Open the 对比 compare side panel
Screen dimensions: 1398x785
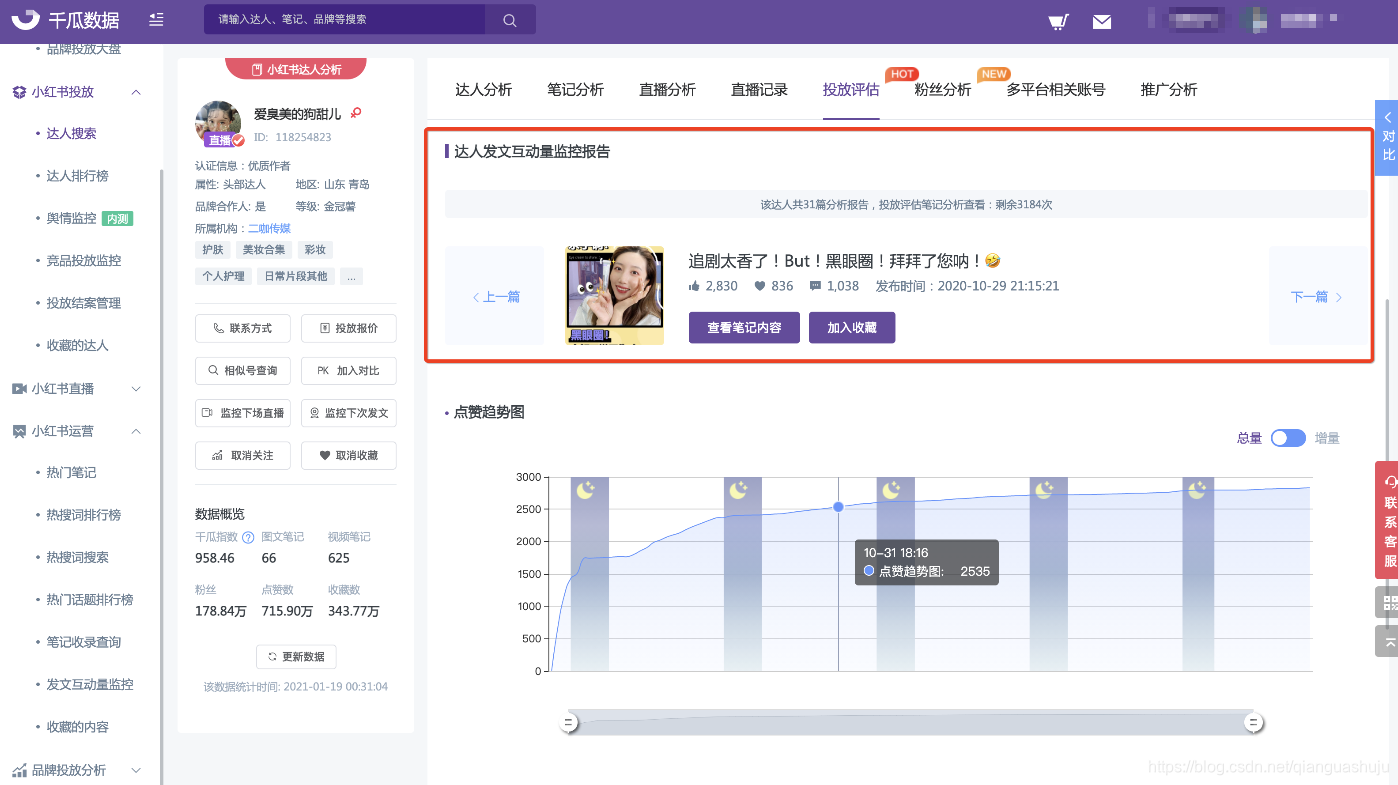1387,137
